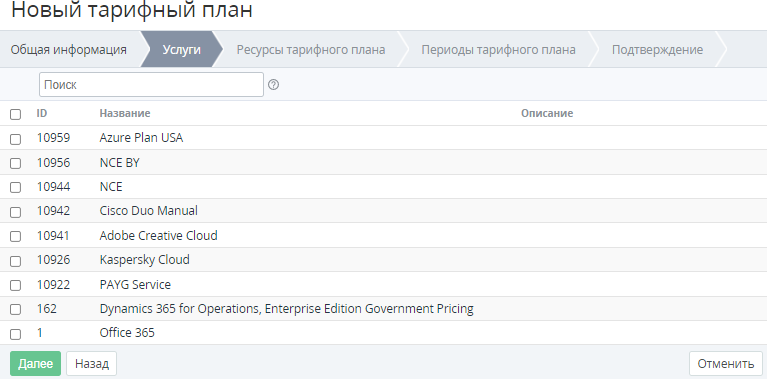Image resolution: width=767 pixels, height=379 pixels.
Task: Click the Новый тарифный план heading
Action: click(x=132, y=10)
